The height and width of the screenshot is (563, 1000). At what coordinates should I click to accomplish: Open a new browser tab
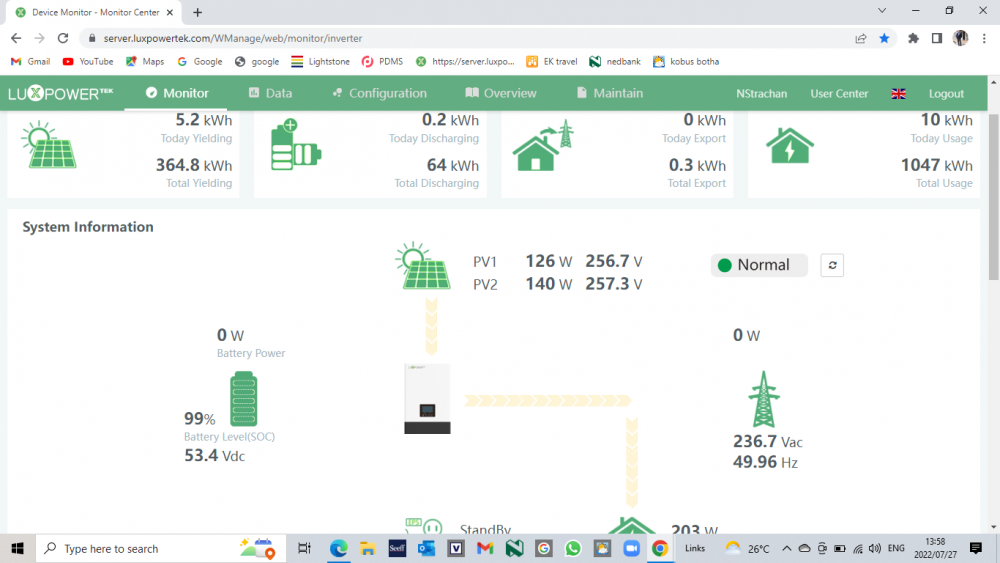pyautogui.click(x=198, y=13)
